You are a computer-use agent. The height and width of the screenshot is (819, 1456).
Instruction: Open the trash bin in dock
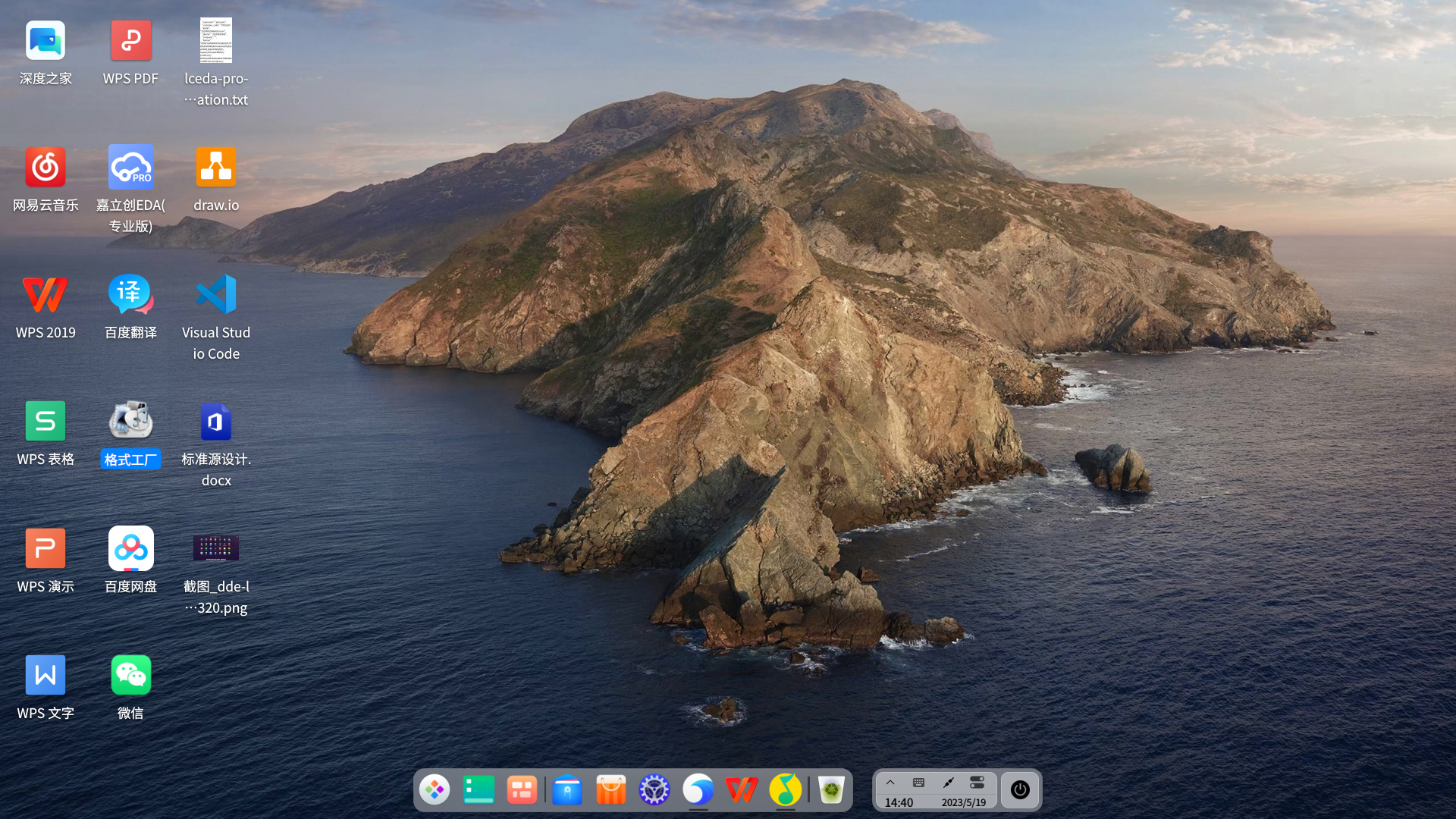coord(831,790)
